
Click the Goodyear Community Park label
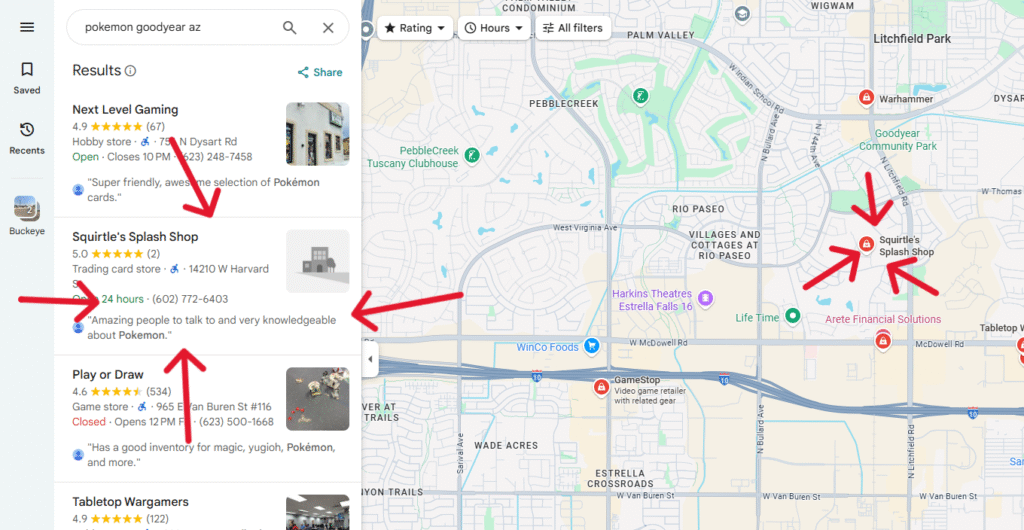(x=897, y=140)
